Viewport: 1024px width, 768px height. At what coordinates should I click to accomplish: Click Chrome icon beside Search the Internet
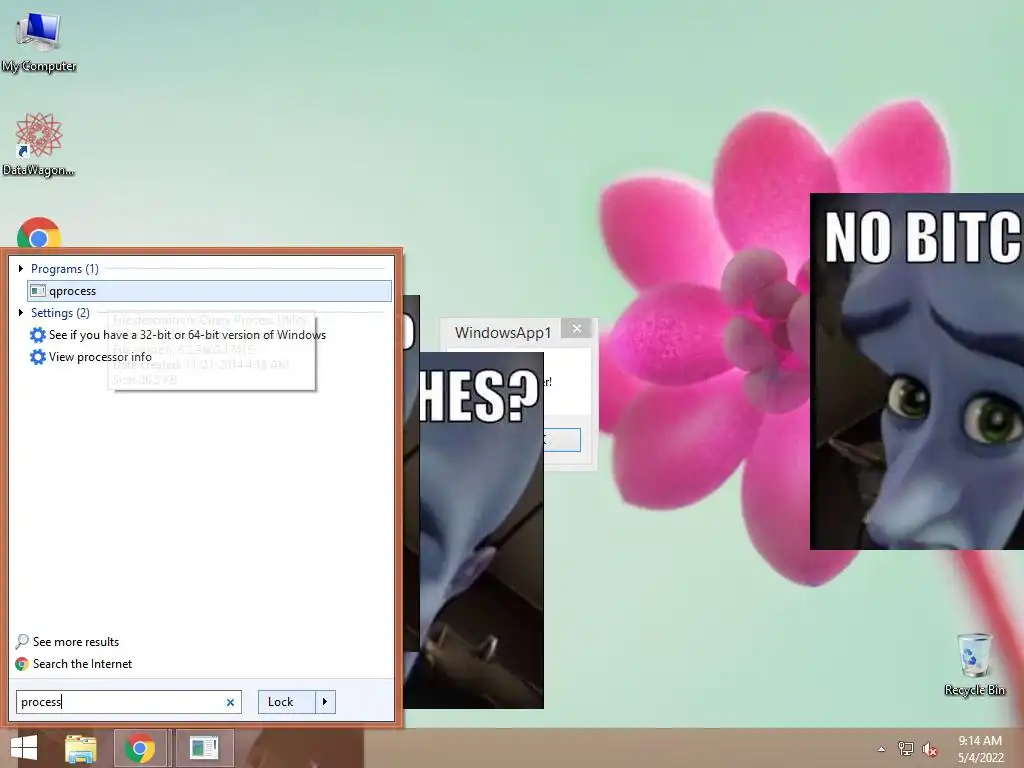22,664
